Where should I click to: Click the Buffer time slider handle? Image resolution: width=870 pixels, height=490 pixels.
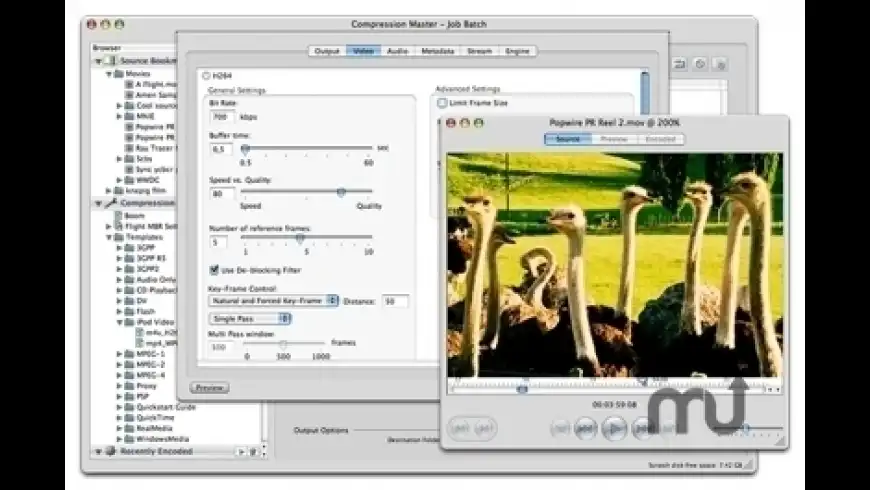245,148
